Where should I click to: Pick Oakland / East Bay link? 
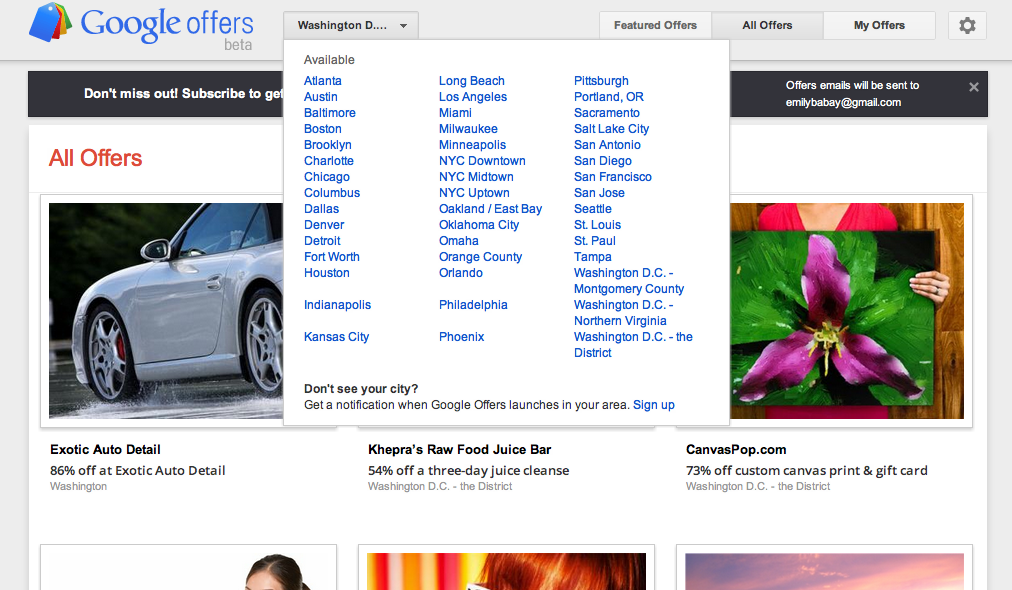tap(491, 209)
